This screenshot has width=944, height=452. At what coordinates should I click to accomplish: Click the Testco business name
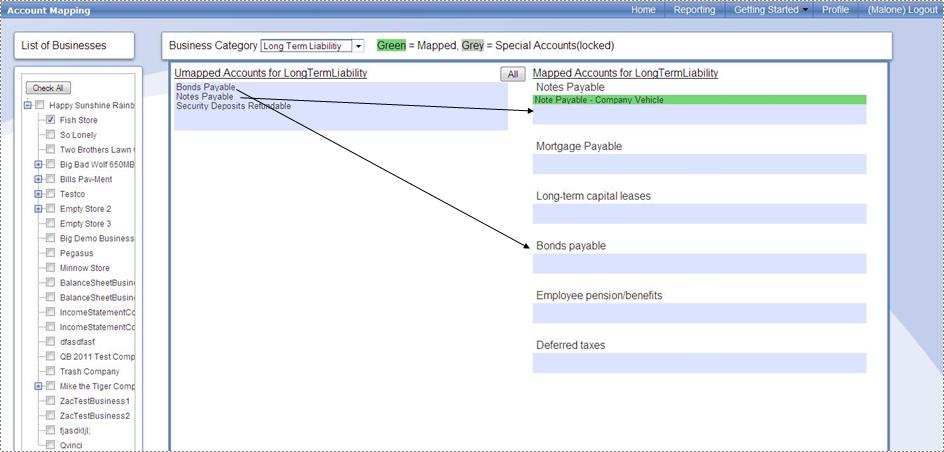[72, 194]
